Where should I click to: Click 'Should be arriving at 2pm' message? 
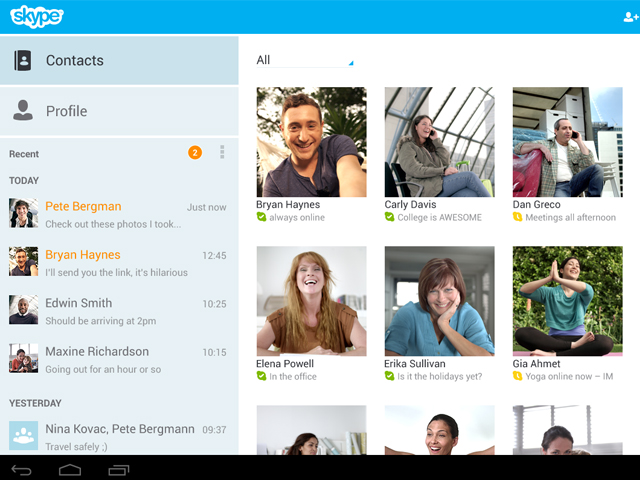pyautogui.click(x=100, y=321)
